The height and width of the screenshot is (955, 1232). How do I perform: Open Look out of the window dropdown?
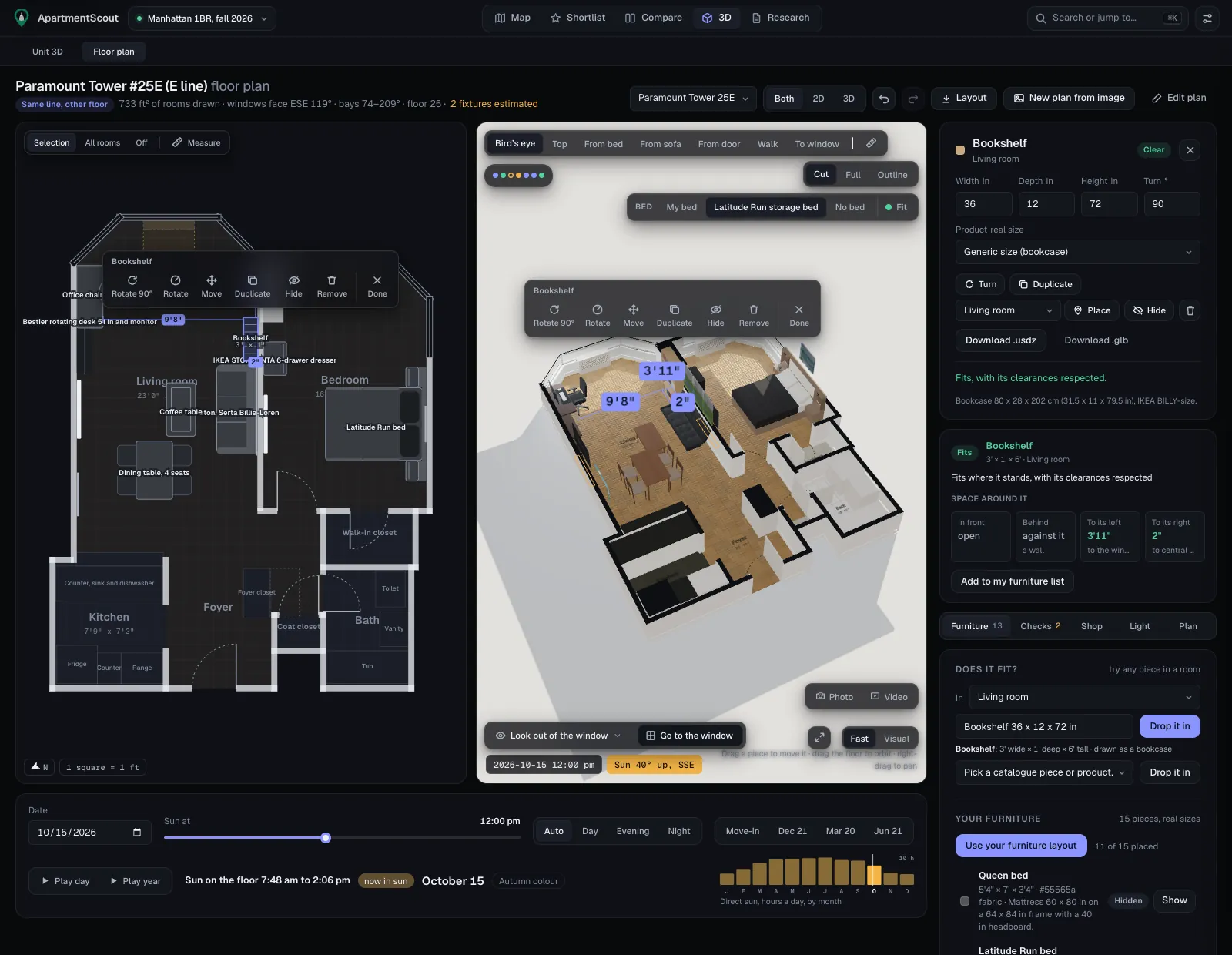click(557, 736)
